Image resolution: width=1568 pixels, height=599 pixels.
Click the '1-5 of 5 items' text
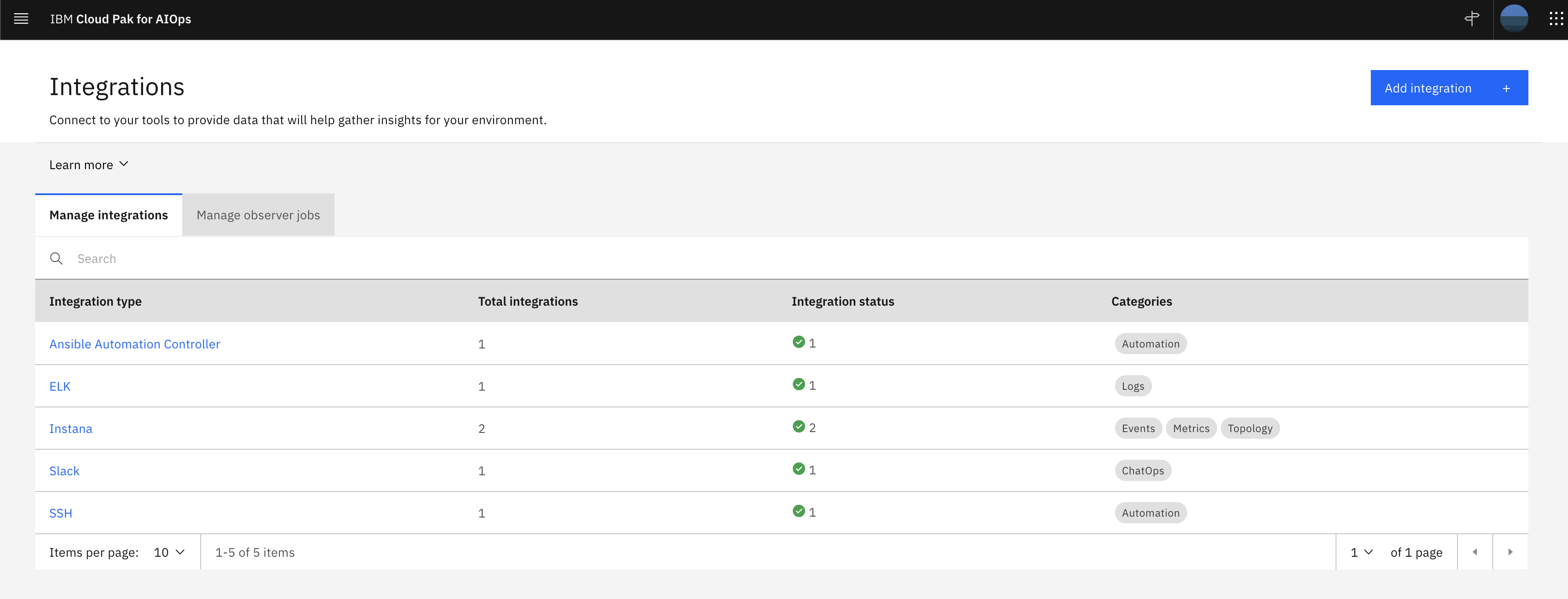point(254,552)
